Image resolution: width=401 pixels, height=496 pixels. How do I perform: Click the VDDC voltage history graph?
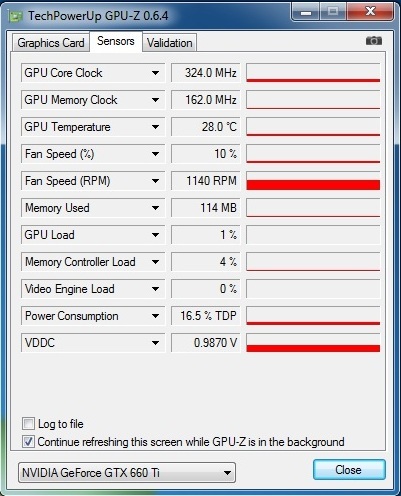coord(313,343)
